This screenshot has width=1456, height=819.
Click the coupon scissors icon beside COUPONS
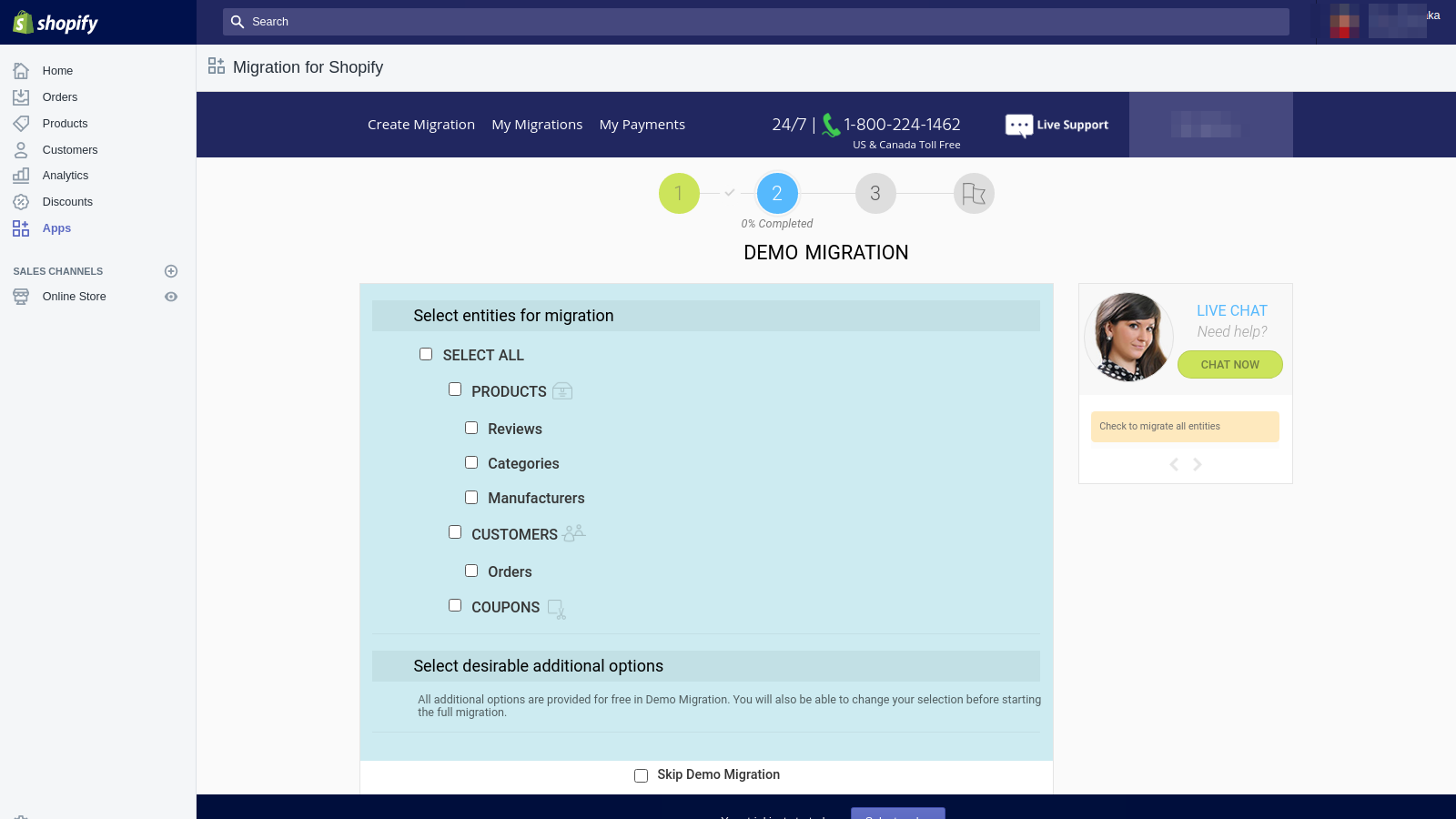pyautogui.click(x=556, y=609)
